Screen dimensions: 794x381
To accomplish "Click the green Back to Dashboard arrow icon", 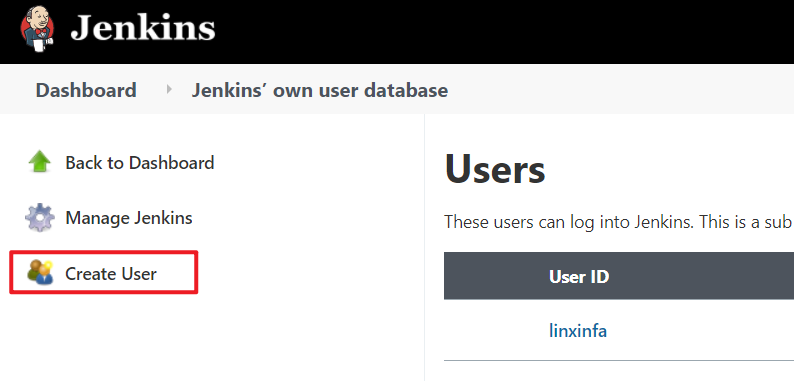I will click(x=39, y=163).
